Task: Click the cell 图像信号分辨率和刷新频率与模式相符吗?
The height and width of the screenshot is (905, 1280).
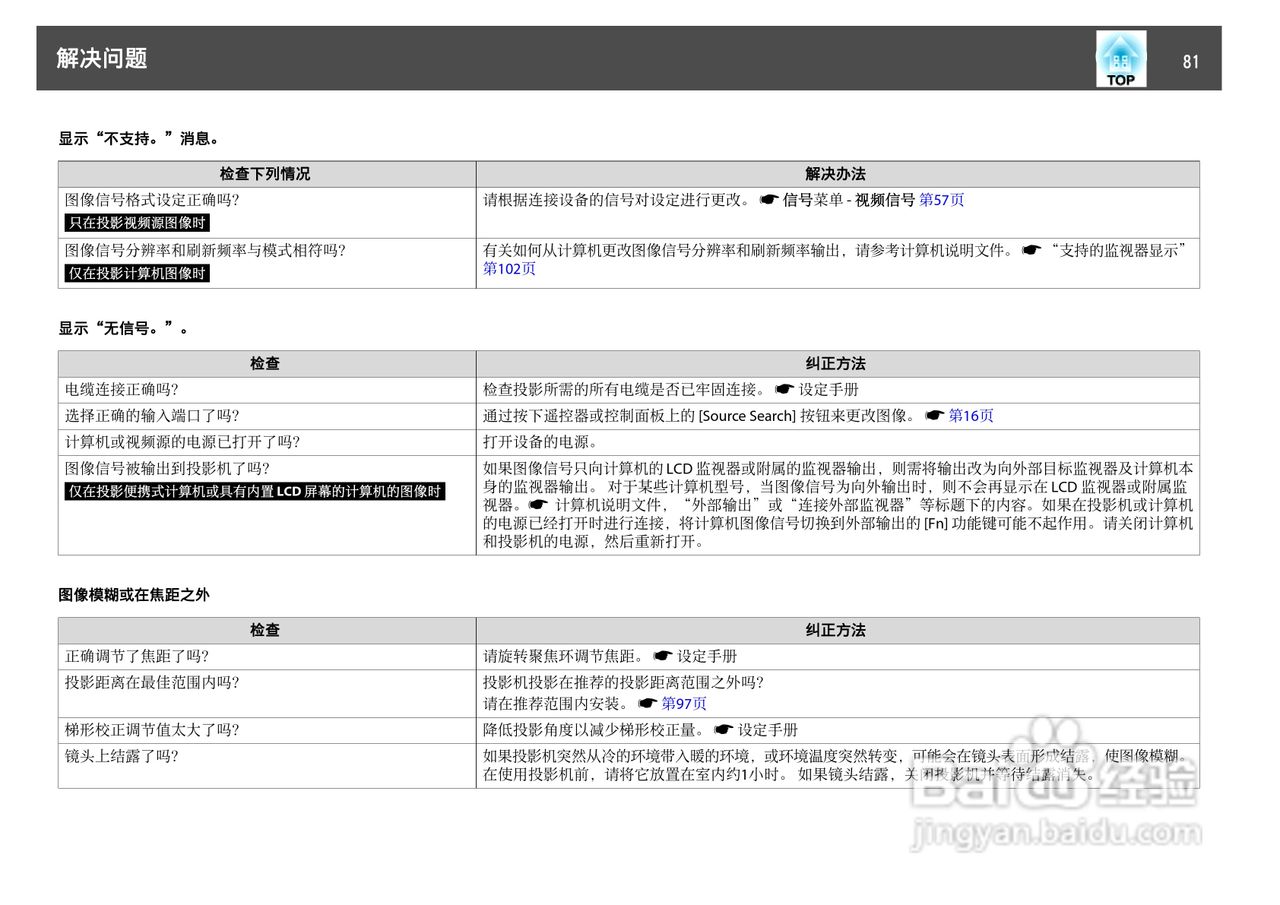Action: (205, 250)
